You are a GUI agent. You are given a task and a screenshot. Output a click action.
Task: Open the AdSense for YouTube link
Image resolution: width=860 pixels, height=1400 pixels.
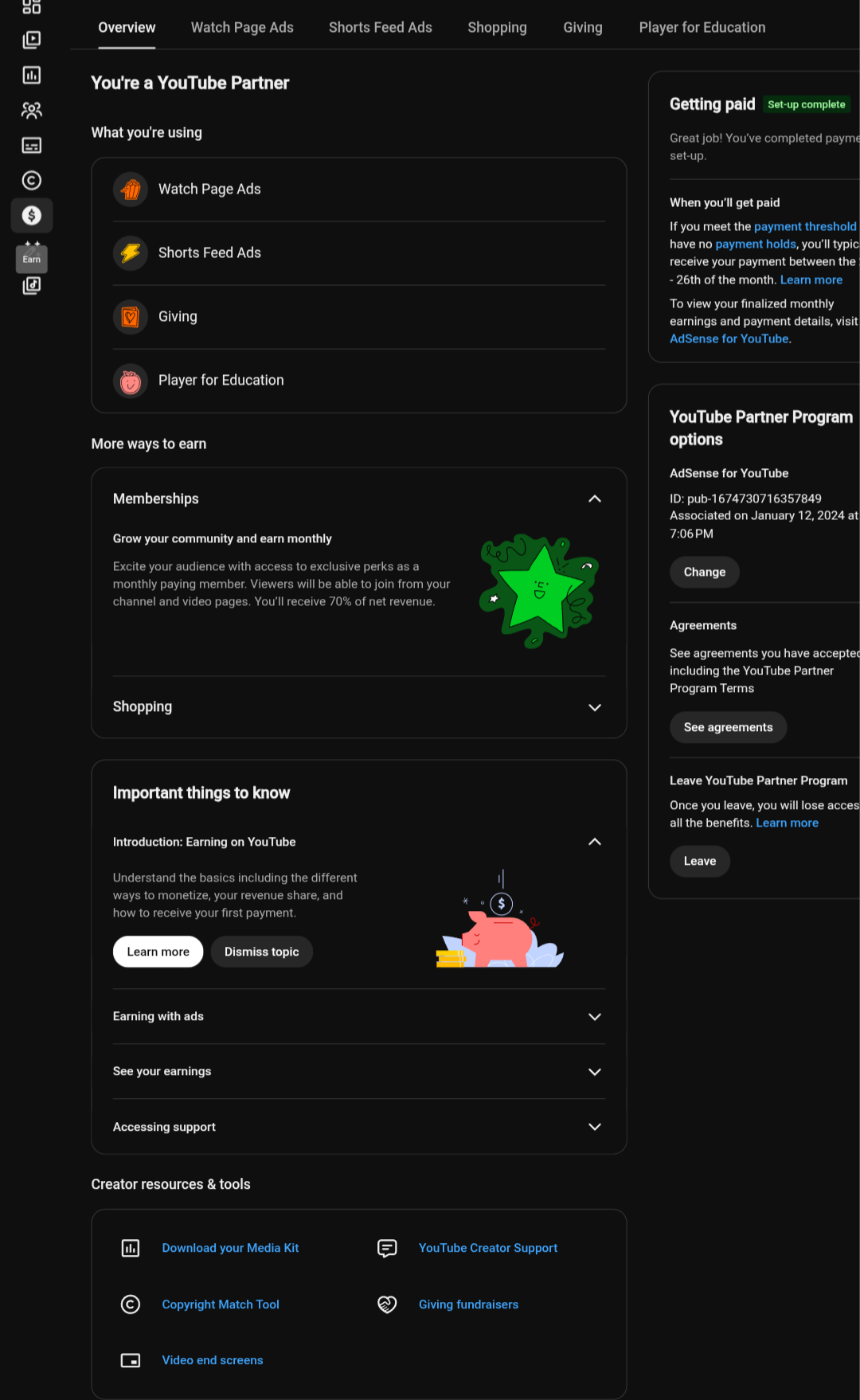pyautogui.click(x=729, y=338)
